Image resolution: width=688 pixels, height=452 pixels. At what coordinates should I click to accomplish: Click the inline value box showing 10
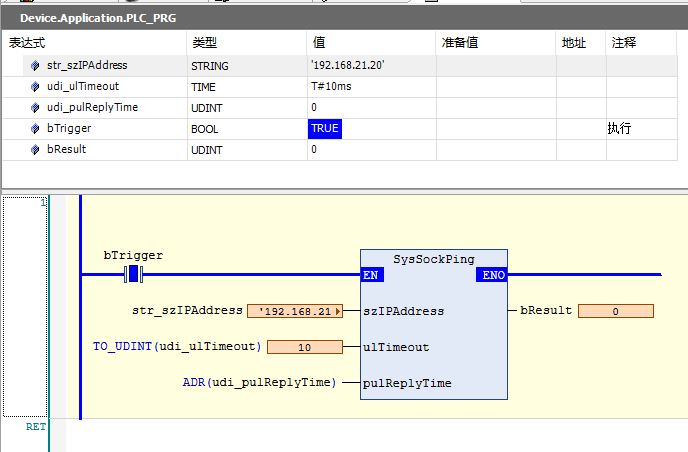tap(304, 347)
